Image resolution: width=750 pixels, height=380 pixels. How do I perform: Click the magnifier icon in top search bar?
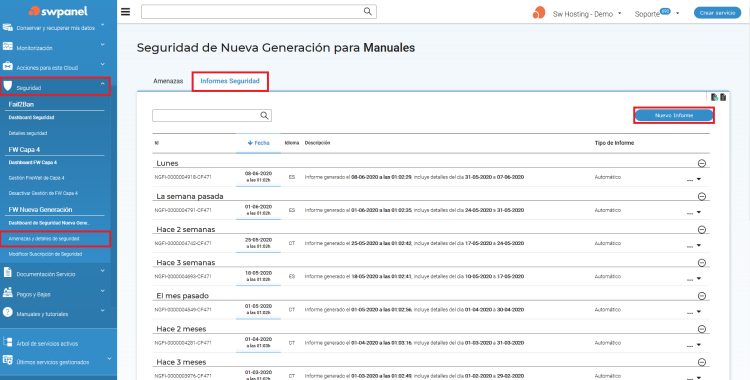click(367, 11)
